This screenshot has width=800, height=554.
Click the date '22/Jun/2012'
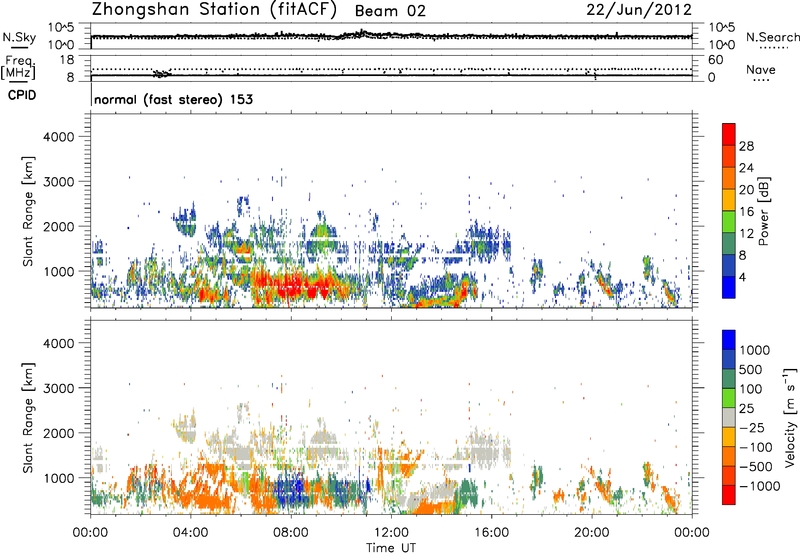tap(639, 10)
